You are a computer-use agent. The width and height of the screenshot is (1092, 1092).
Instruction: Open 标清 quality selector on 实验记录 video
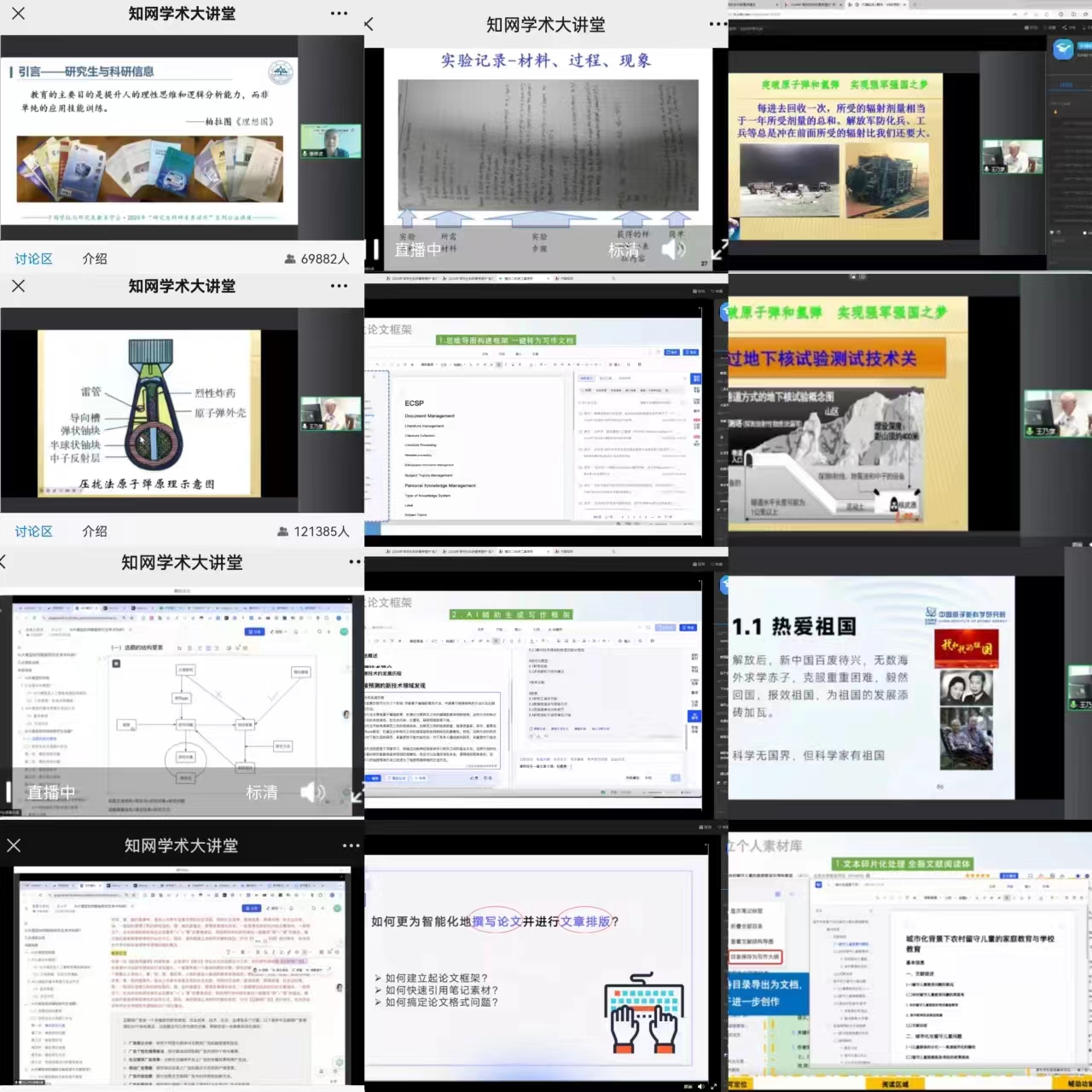coord(623,250)
